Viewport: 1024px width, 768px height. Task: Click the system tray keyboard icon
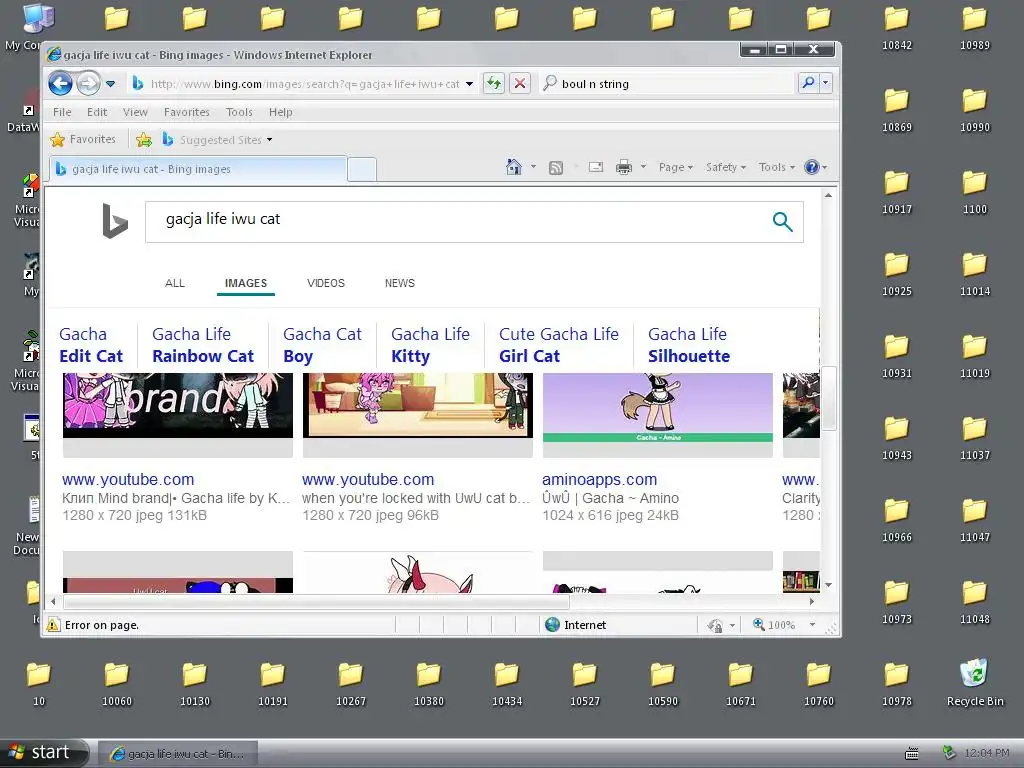pos(912,754)
